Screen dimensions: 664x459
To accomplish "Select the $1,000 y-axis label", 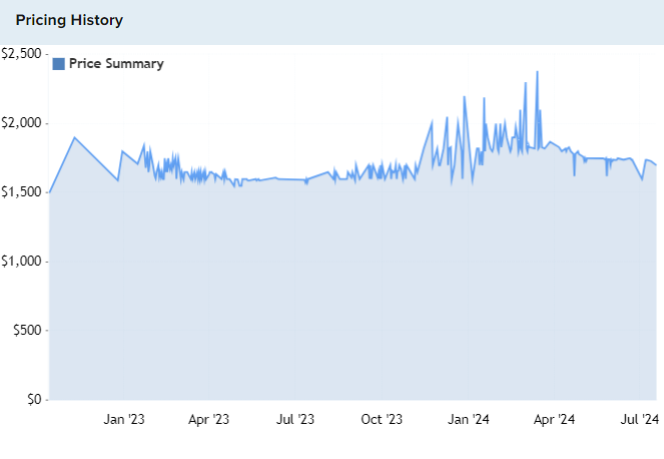I will 21,261.
